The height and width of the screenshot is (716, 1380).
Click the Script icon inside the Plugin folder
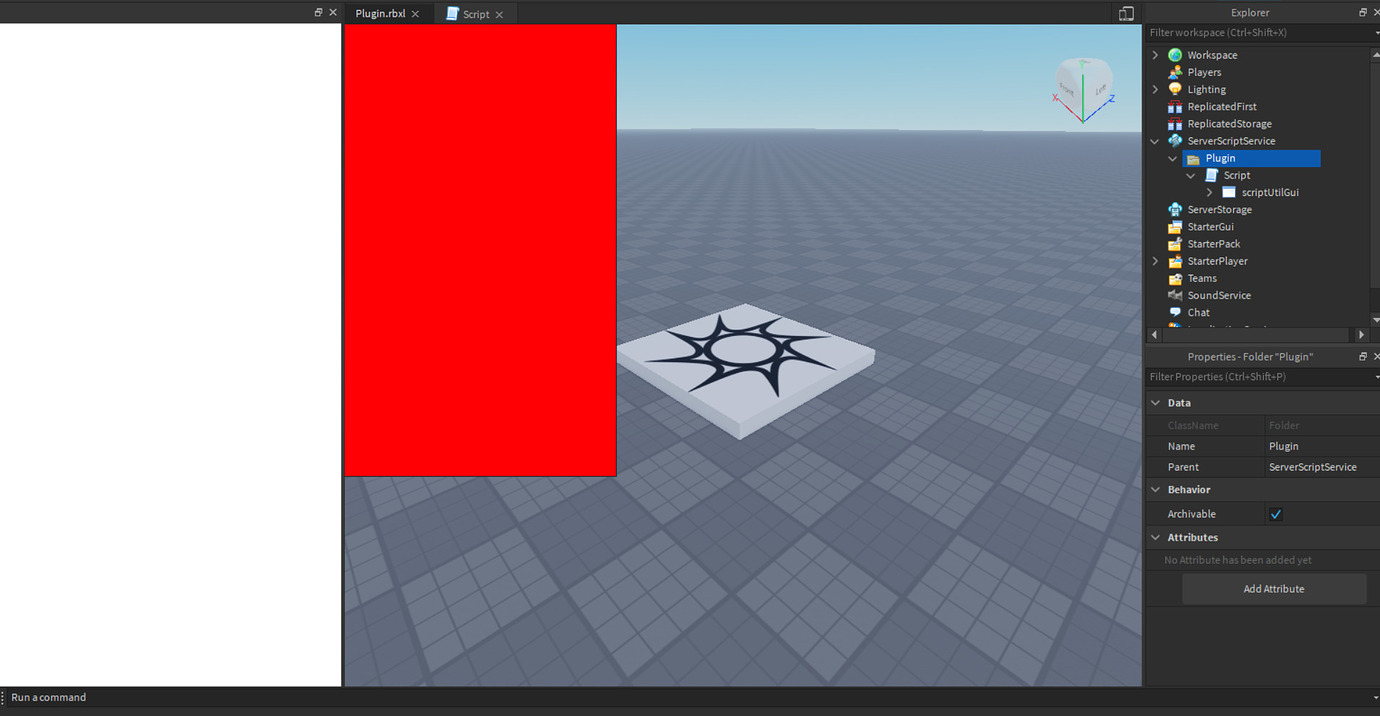1210,175
